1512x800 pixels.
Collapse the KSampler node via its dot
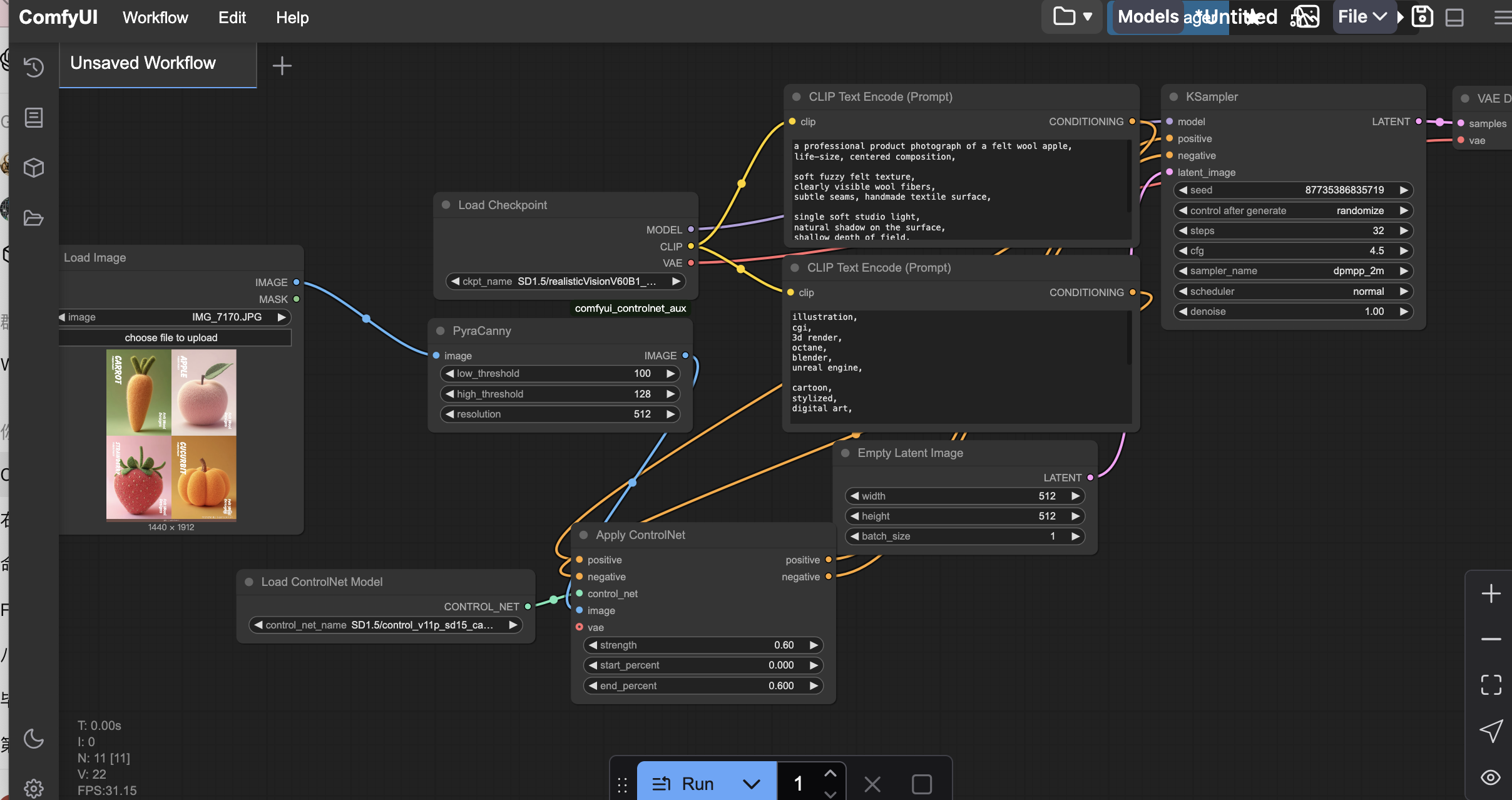click(x=1173, y=97)
